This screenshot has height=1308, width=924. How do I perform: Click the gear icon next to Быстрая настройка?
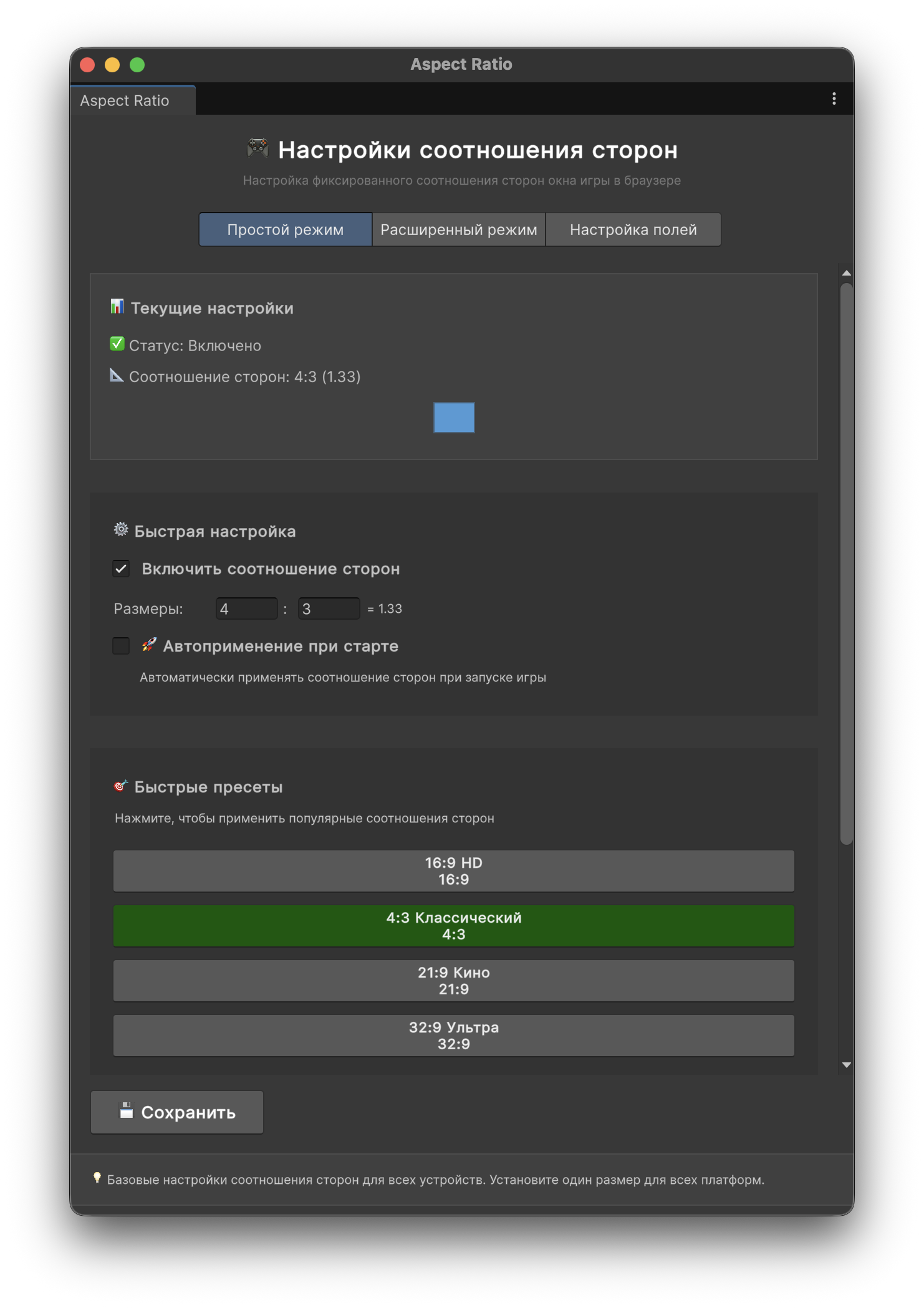pos(121,530)
